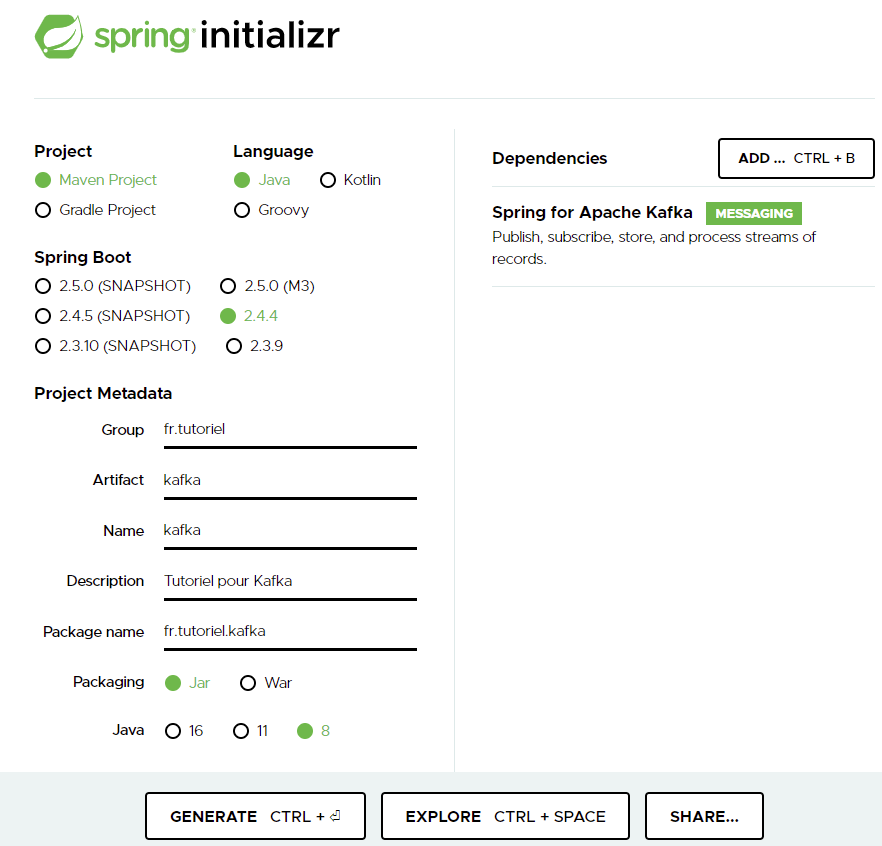Choose Kotlin as the language
882x846 pixels.
pyautogui.click(x=328, y=180)
